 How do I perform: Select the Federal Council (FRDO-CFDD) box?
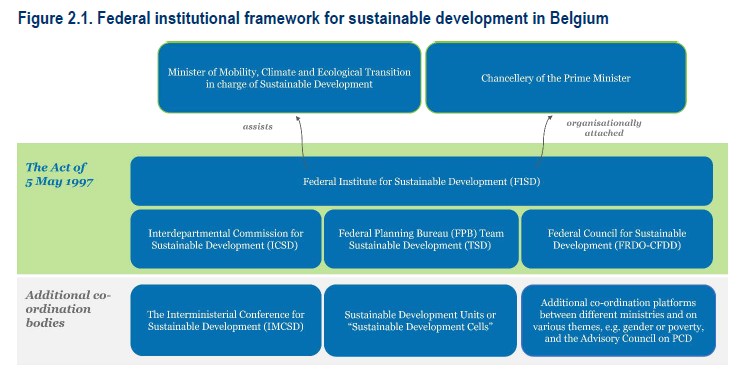tap(617, 239)
